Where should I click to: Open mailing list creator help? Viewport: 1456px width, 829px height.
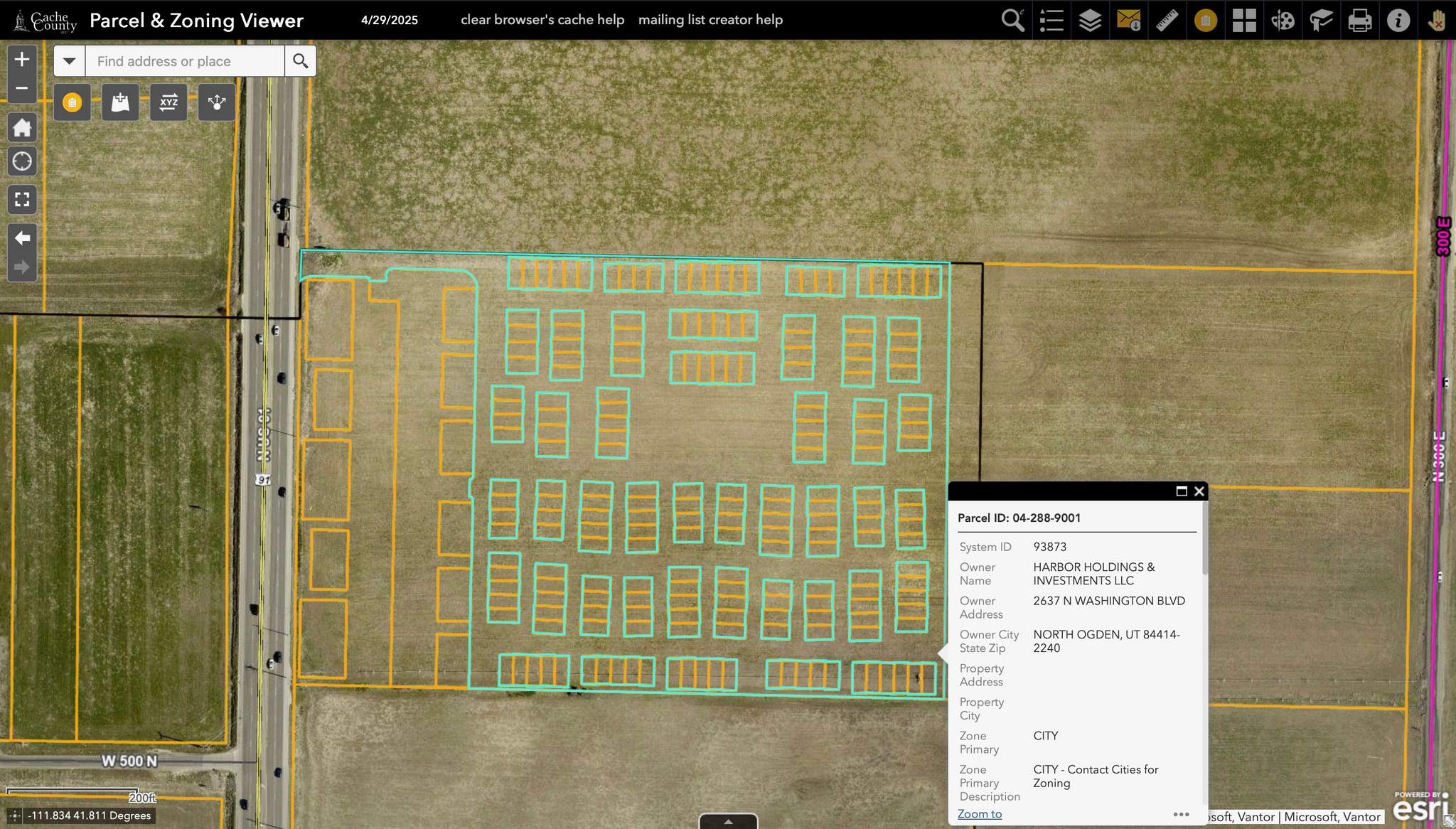point(710,20)
